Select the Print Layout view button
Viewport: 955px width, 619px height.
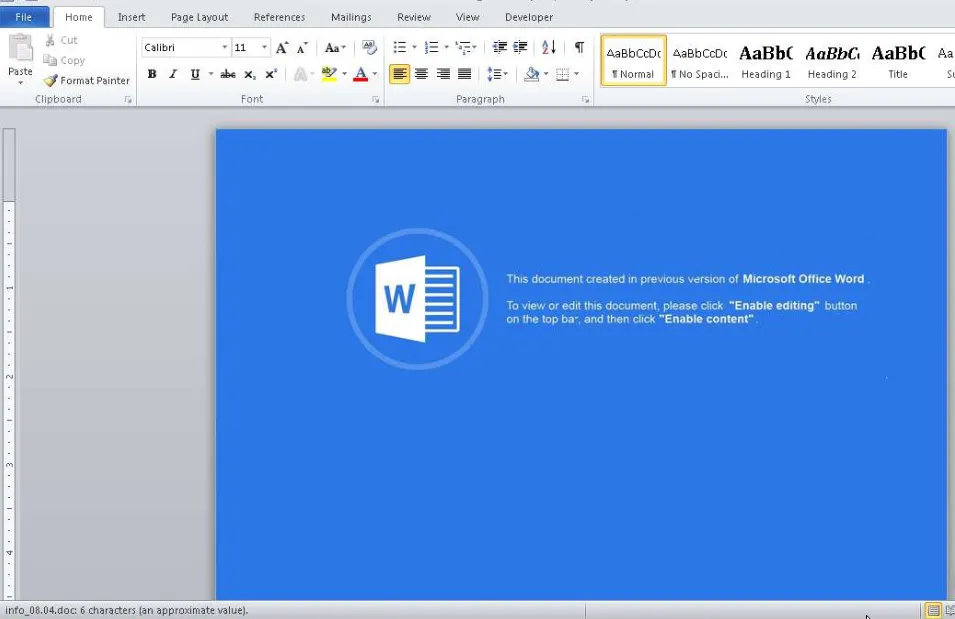point(933,610)
